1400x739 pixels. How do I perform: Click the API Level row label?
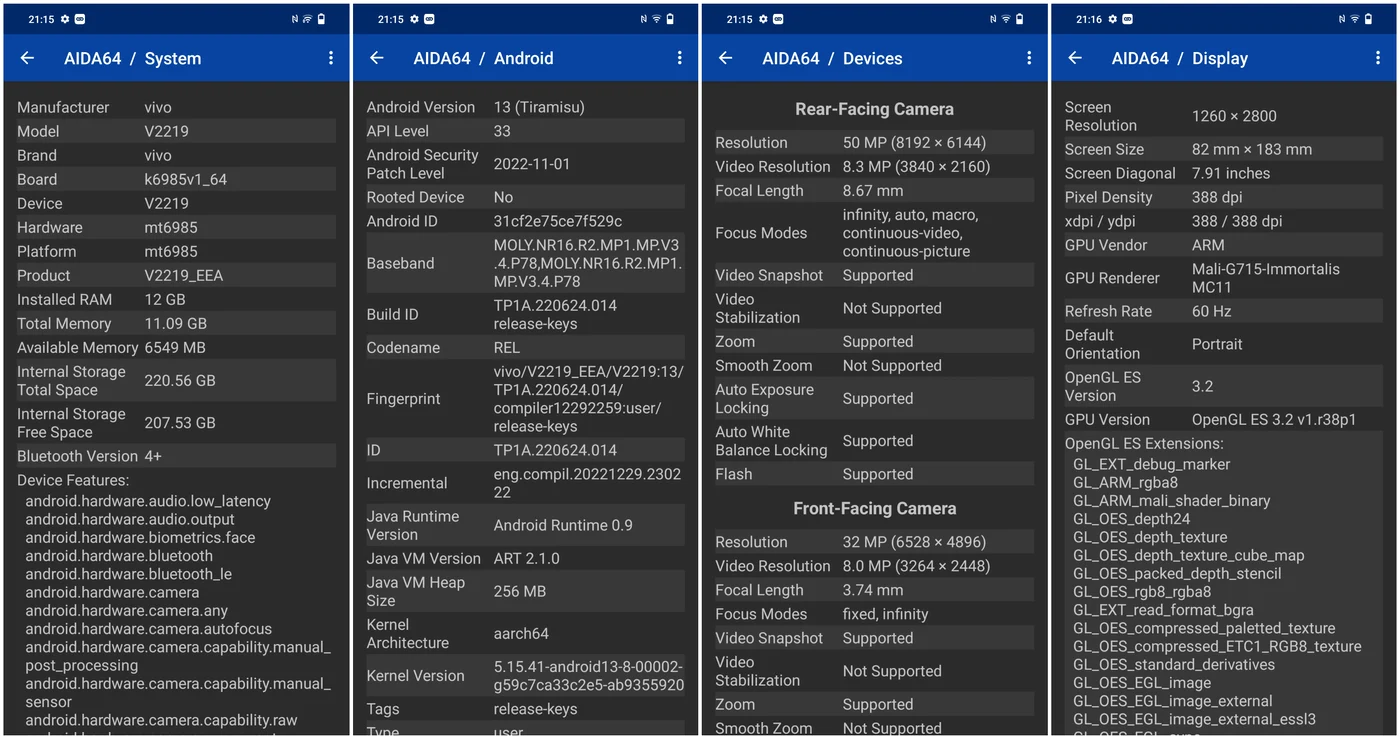click(398, 131)
